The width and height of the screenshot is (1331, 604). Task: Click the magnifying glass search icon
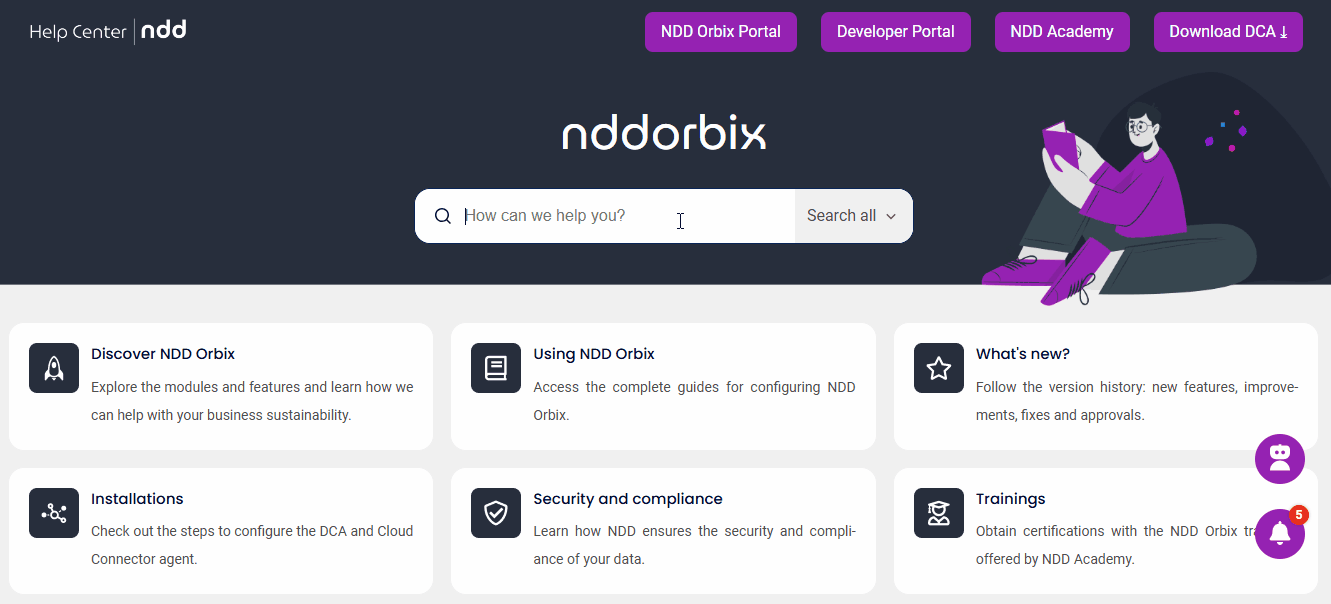click(x=443, y=216)
